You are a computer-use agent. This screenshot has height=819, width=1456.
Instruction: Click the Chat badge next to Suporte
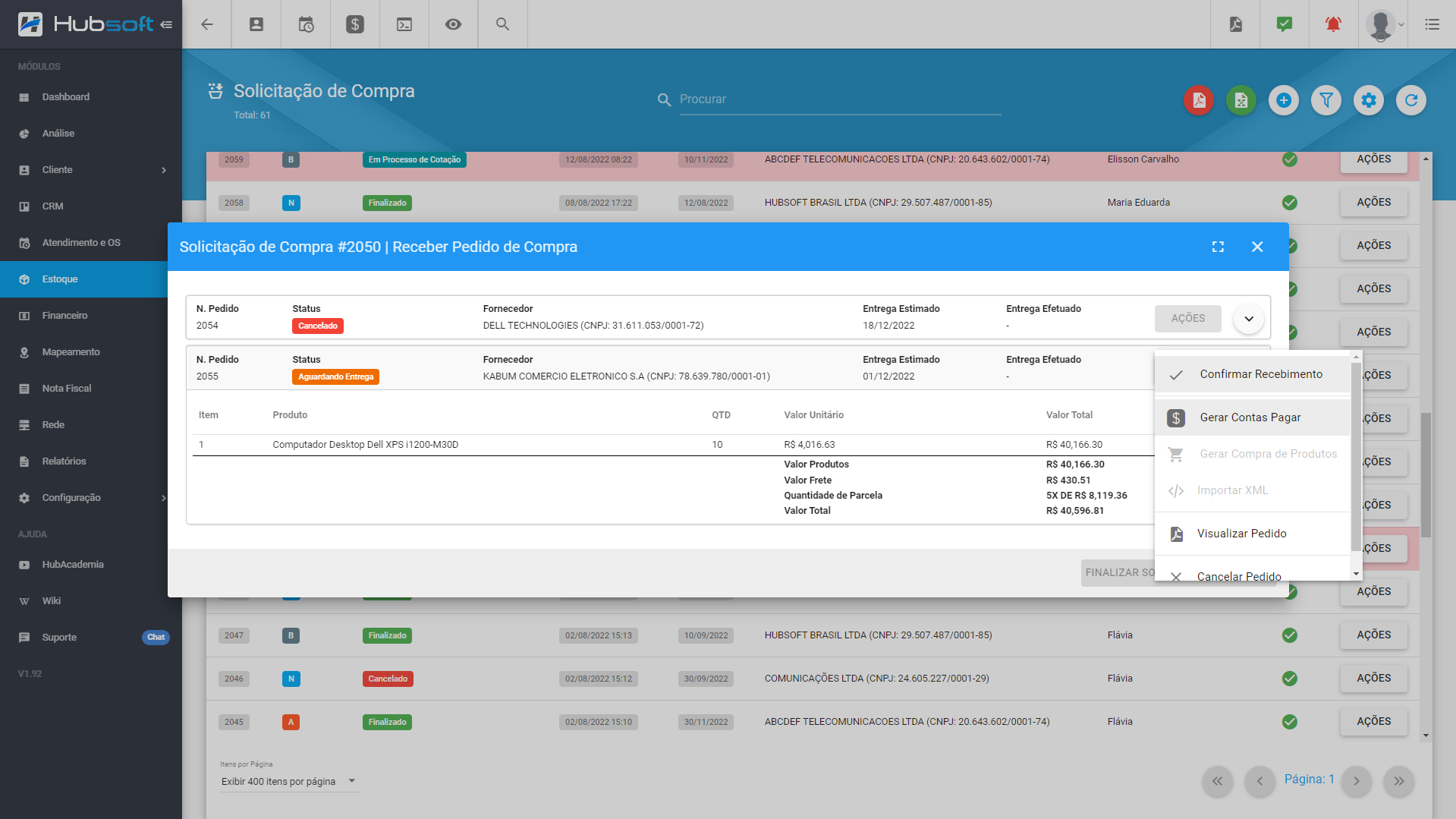click(156, 638)
